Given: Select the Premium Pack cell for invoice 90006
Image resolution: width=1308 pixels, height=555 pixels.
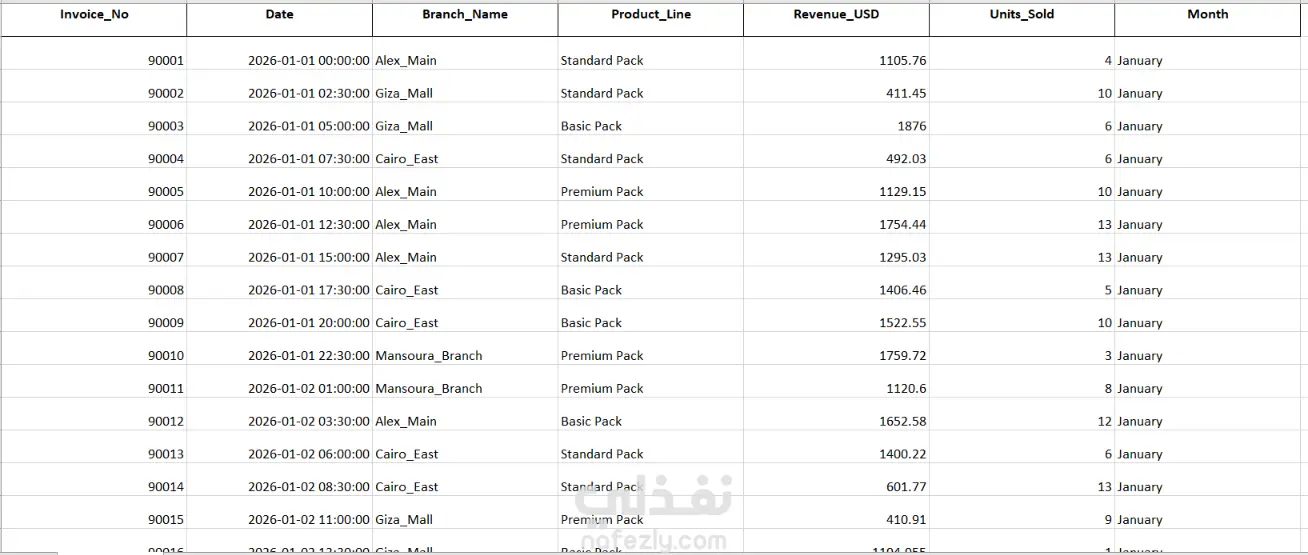Looking at the screenshot, I should [x=651, y=225].
